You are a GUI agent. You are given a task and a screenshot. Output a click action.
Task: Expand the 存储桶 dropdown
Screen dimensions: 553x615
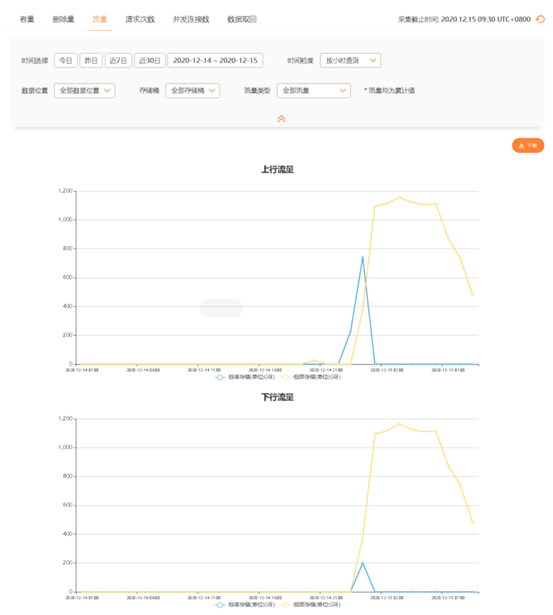(193, 91)
